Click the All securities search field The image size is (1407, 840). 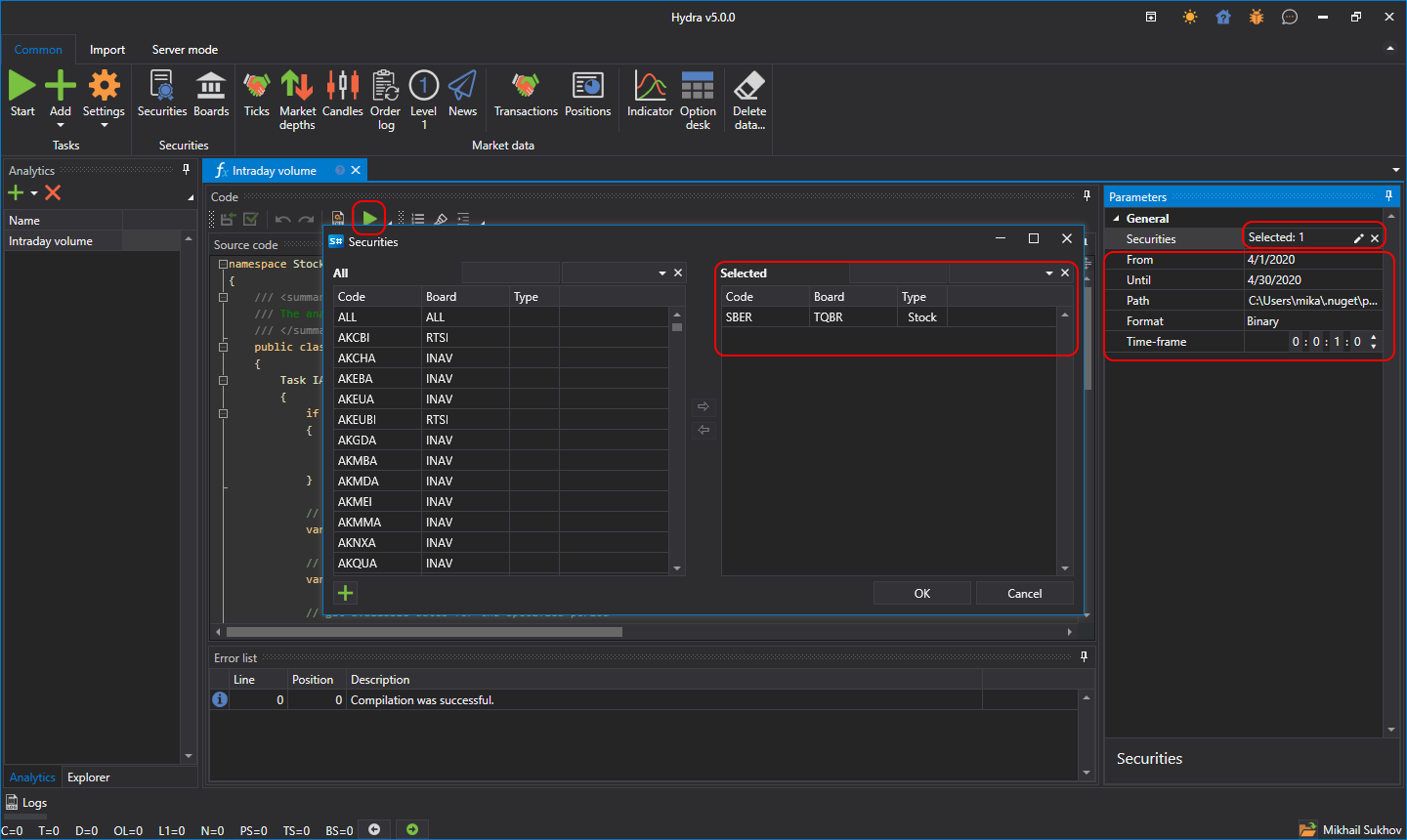pyautogui.click(x=510, y=273)
